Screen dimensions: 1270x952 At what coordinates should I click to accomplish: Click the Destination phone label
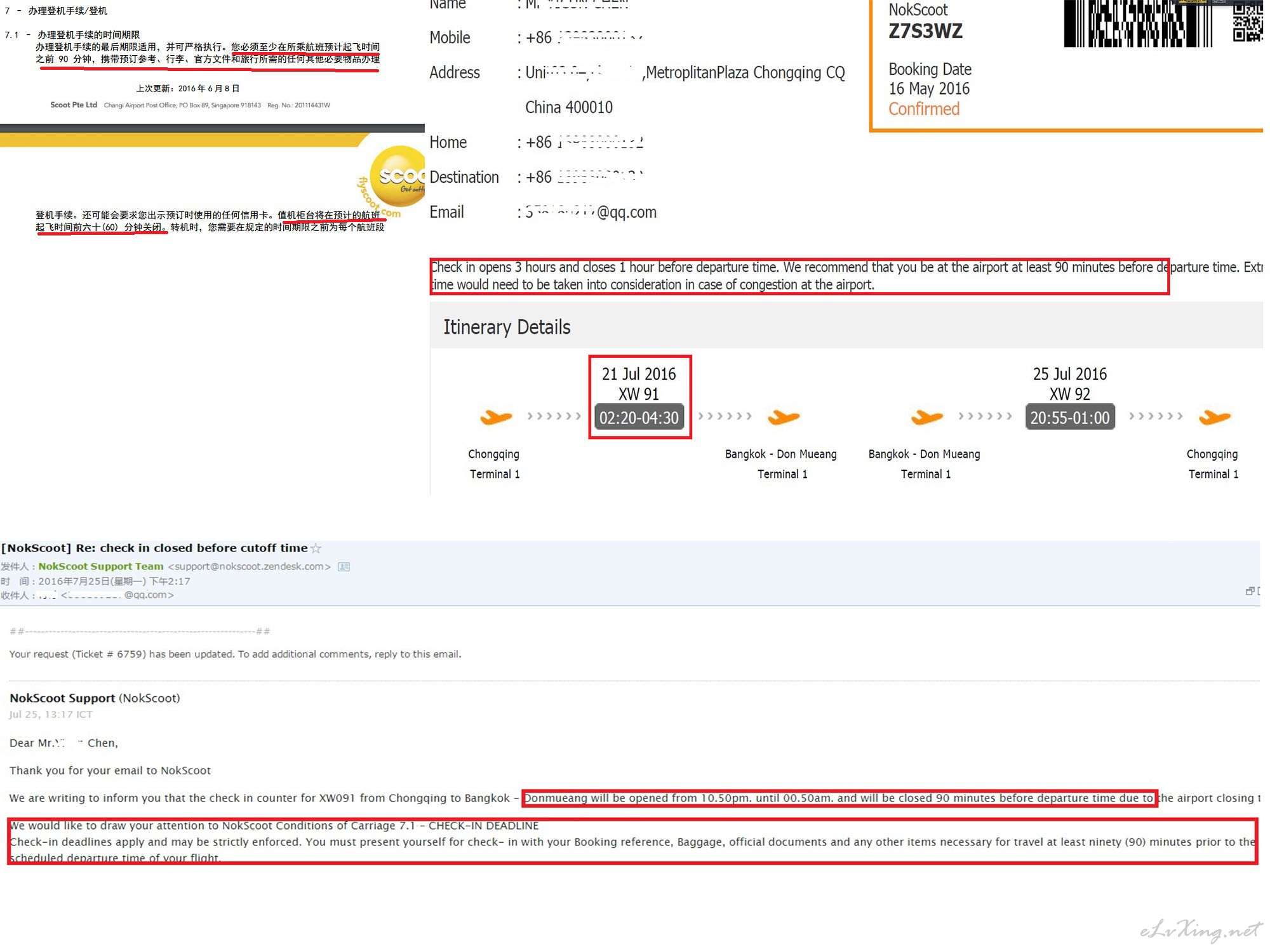coord(464,177)
